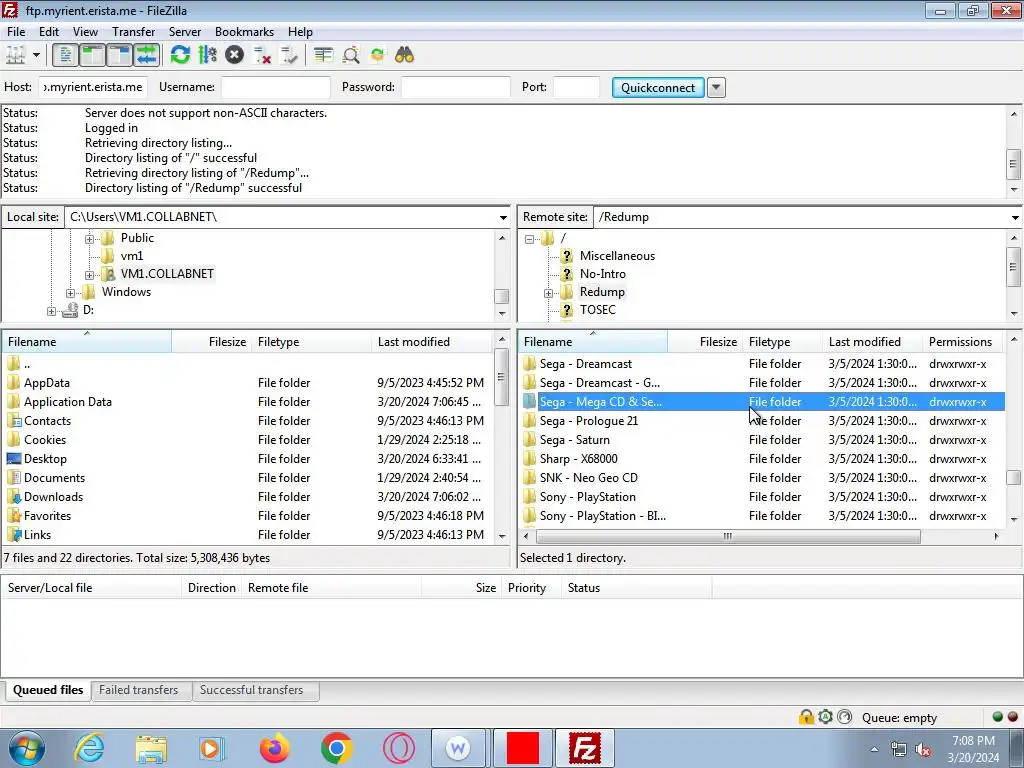The image size is (1024, 768).
Task: Sort remote list by Permissions column
Action: 964,342
